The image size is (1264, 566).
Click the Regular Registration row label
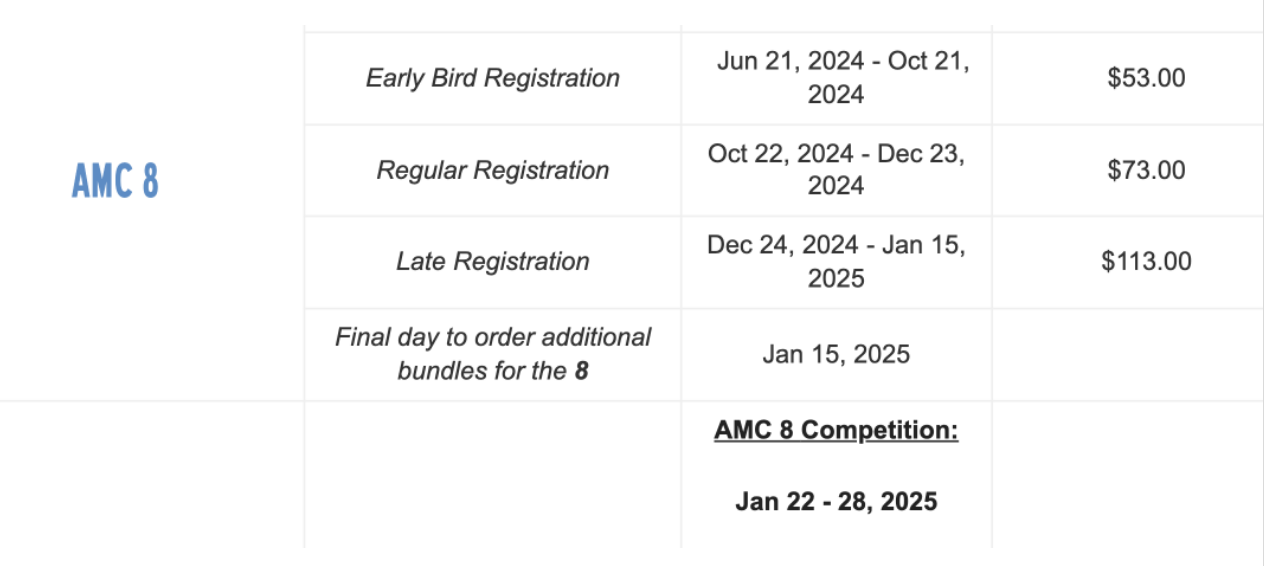pos(492,170)
